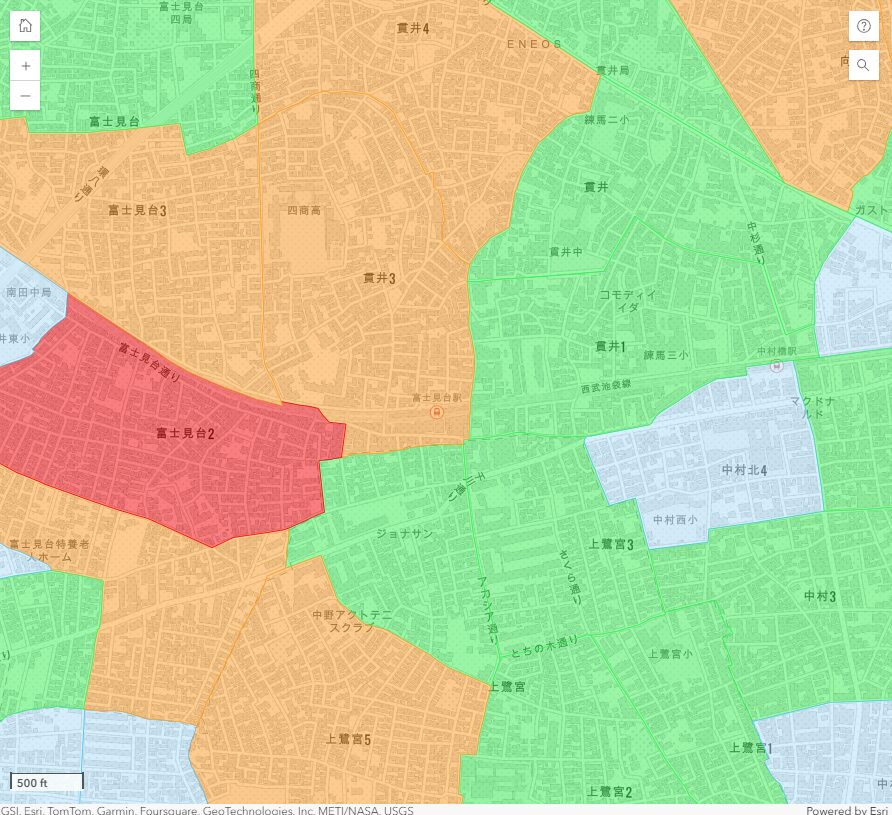The image size is (892, 815).
Task: Open the Powered by Esri link
Action: click(847, 809)
